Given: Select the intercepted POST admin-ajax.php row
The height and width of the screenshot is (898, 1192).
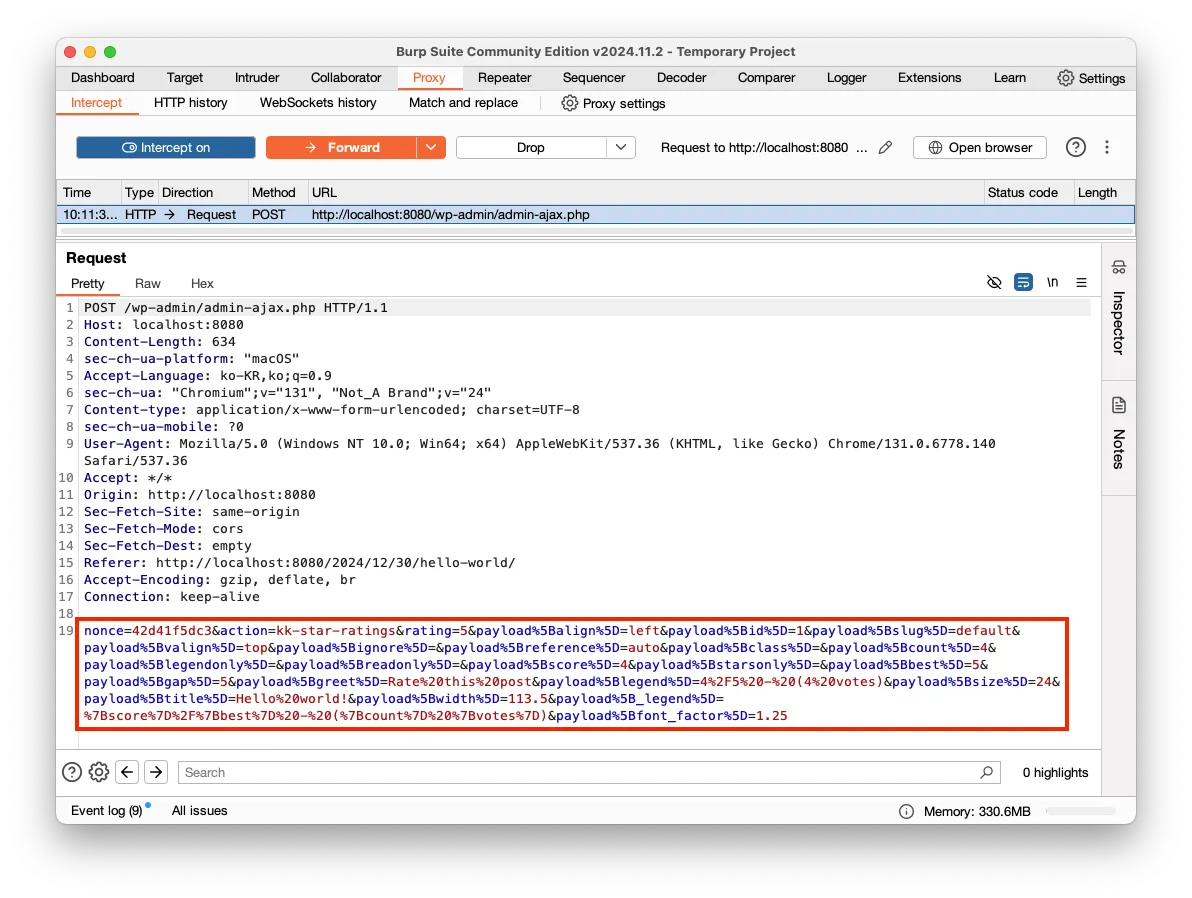Looking at the screenshot, I should (x=595, y=214).
